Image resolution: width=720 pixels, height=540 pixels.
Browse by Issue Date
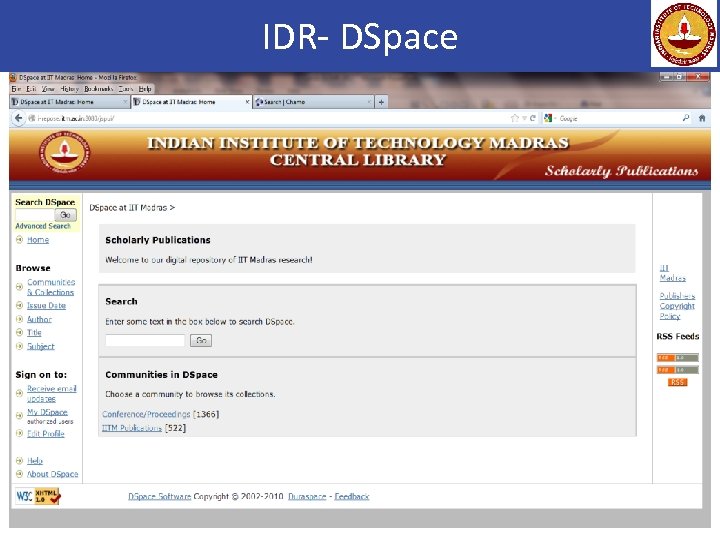point(46,305)
